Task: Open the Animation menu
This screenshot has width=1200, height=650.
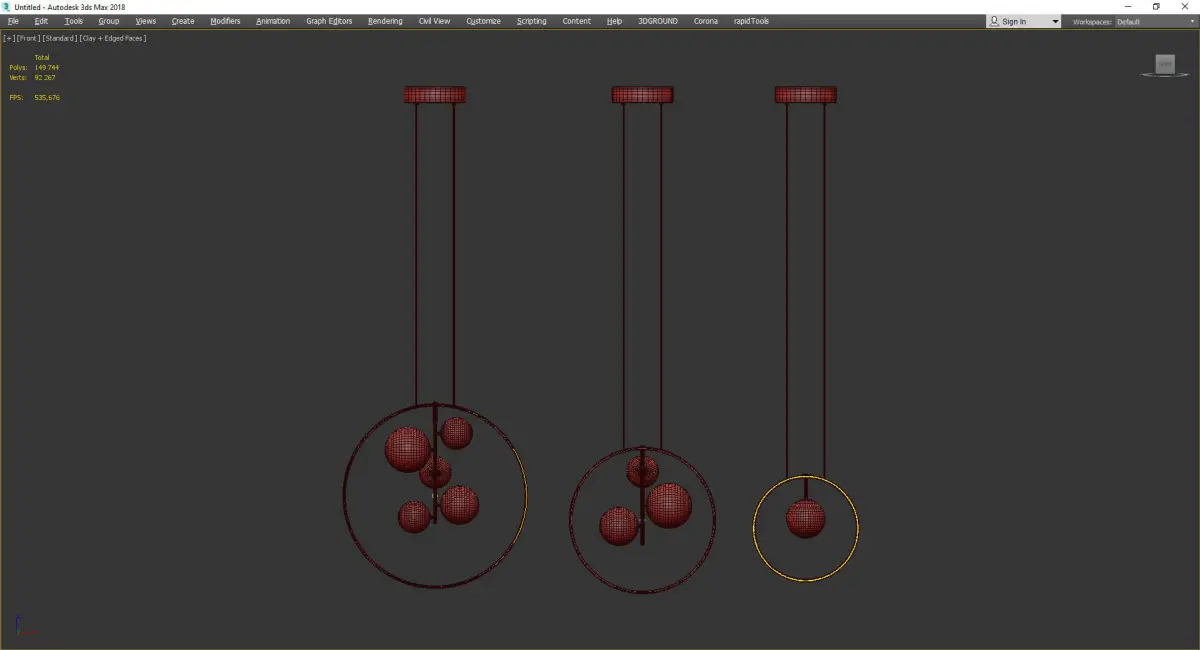Action: click(273, 21)
